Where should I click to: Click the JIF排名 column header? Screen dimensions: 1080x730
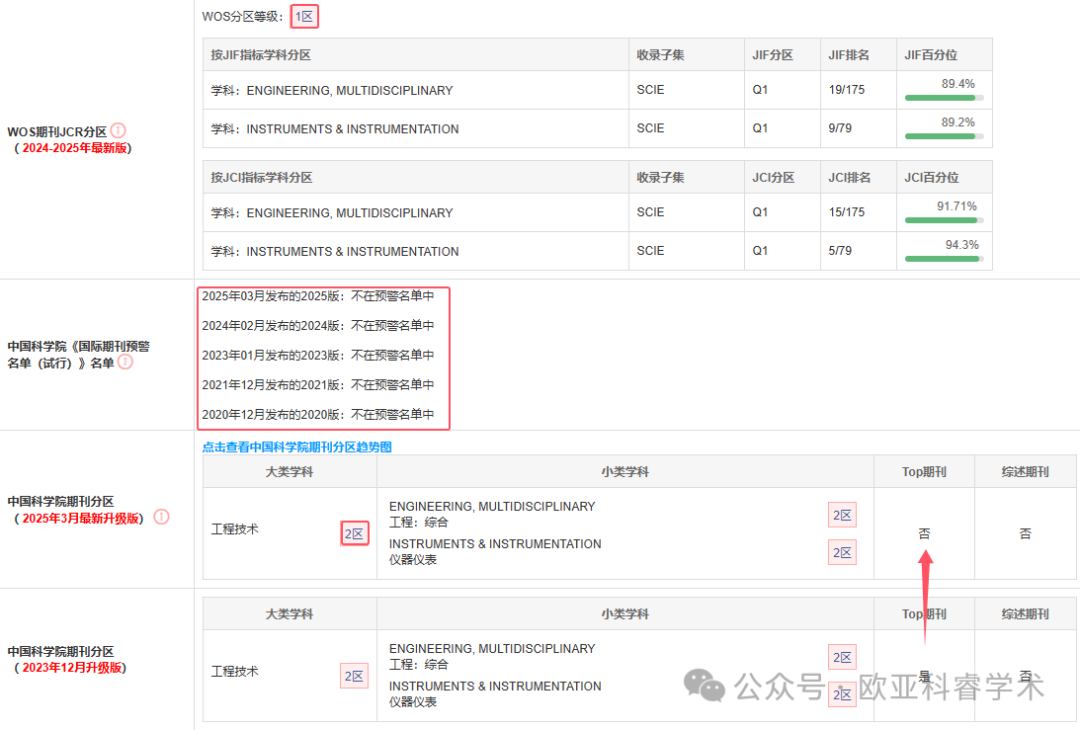pyautogui.click(x=849, y=55)
